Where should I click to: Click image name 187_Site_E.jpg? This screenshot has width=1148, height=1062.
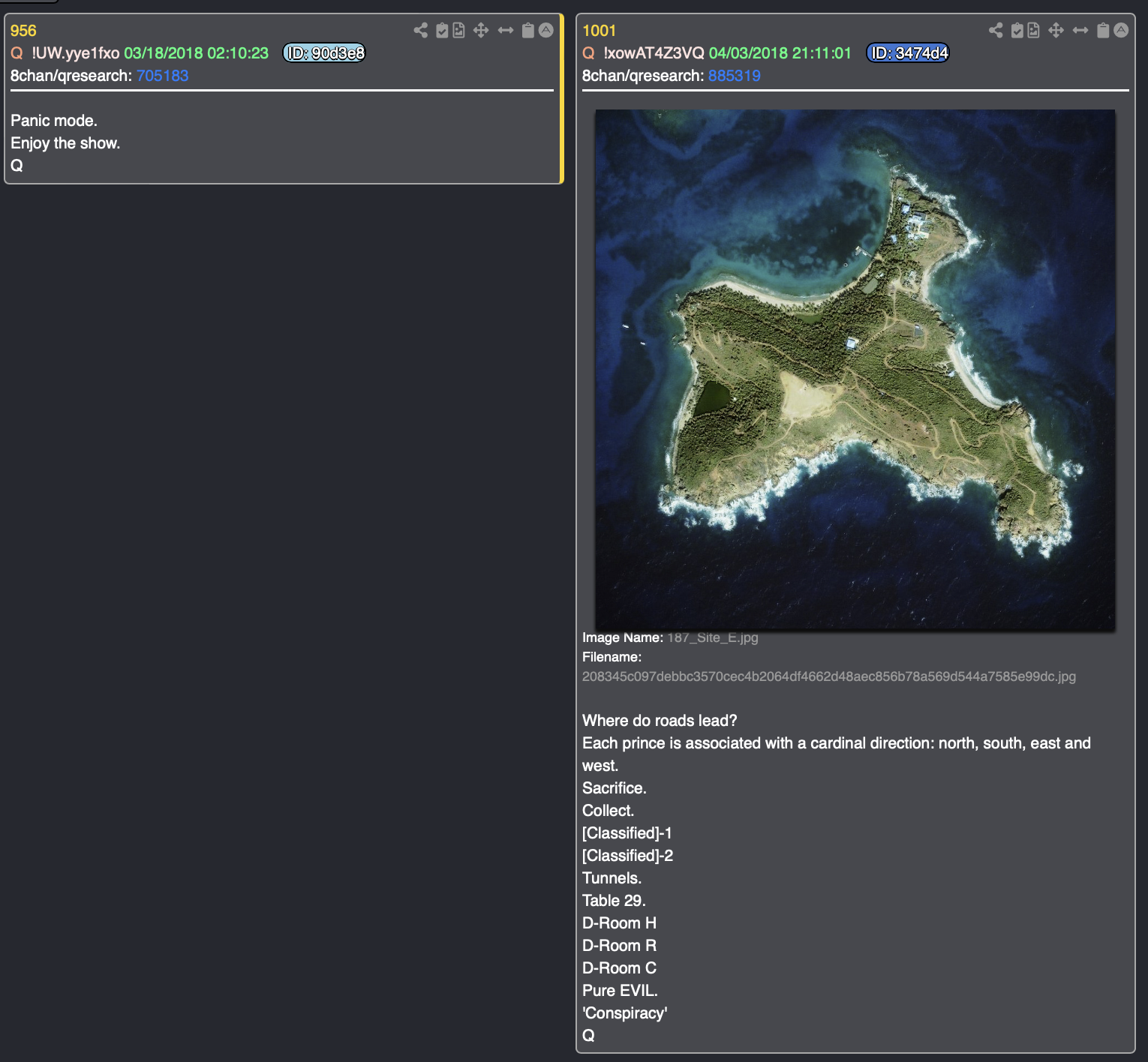click(x=713, y=637)
